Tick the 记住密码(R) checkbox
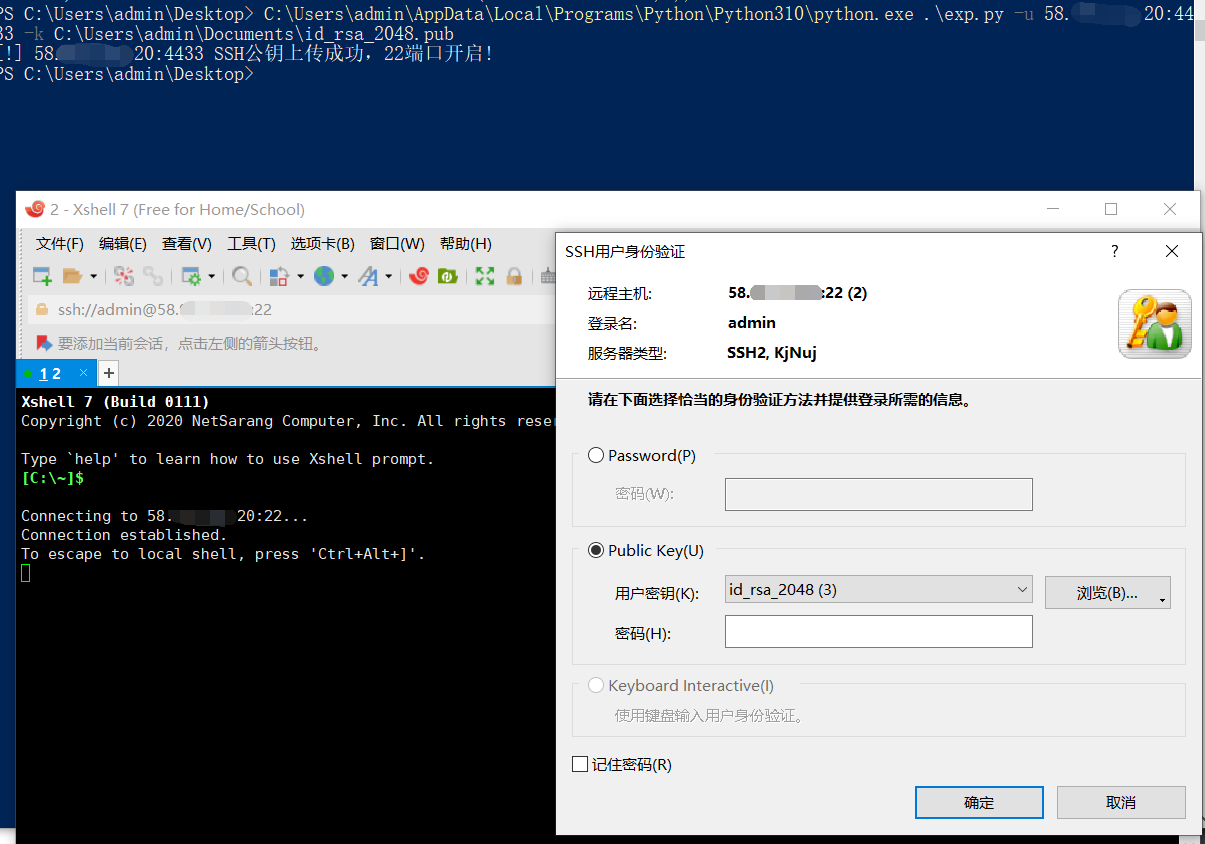 tap(580, 764)
